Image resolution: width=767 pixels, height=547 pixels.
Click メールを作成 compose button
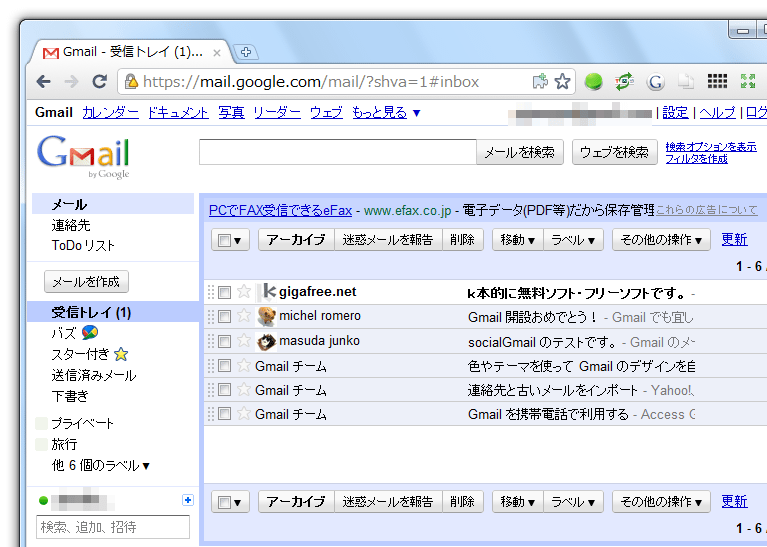tap(86, 282)
